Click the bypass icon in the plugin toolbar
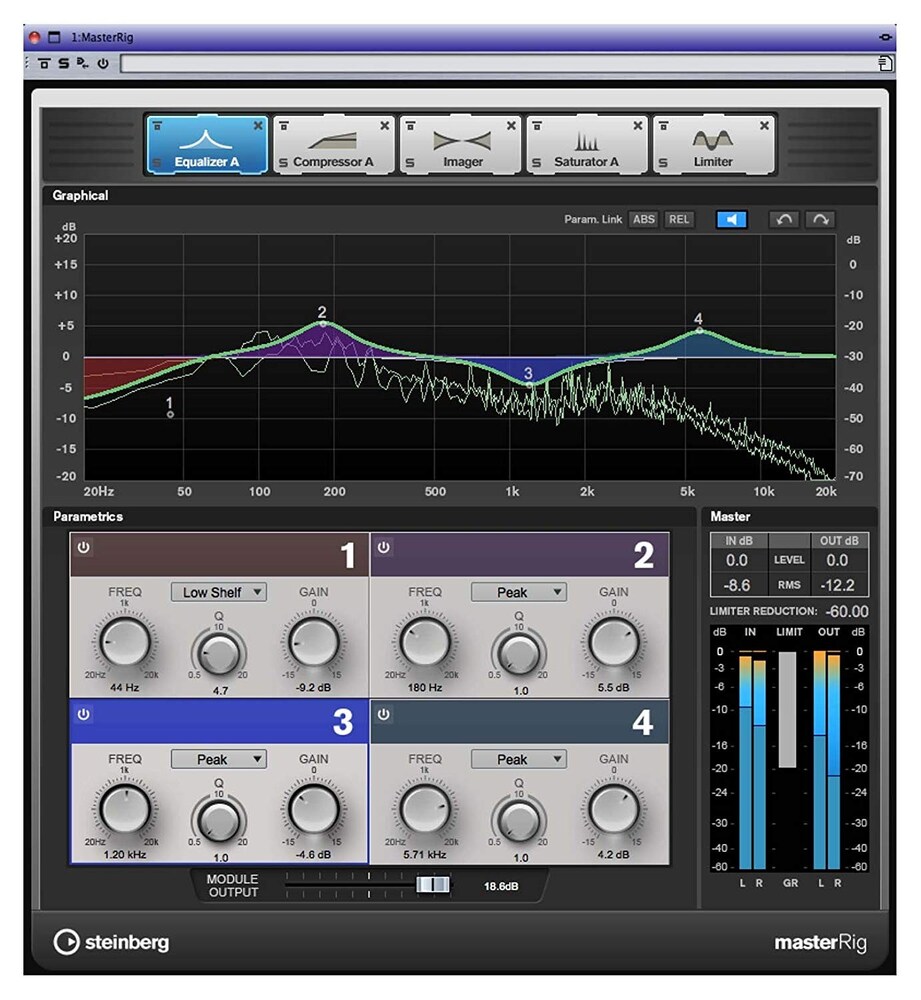 point(44,63)
